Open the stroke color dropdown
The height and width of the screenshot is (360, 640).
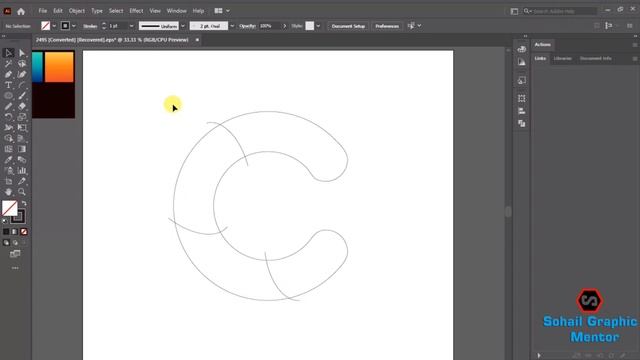pyautogui.click(x=73, y=26)
